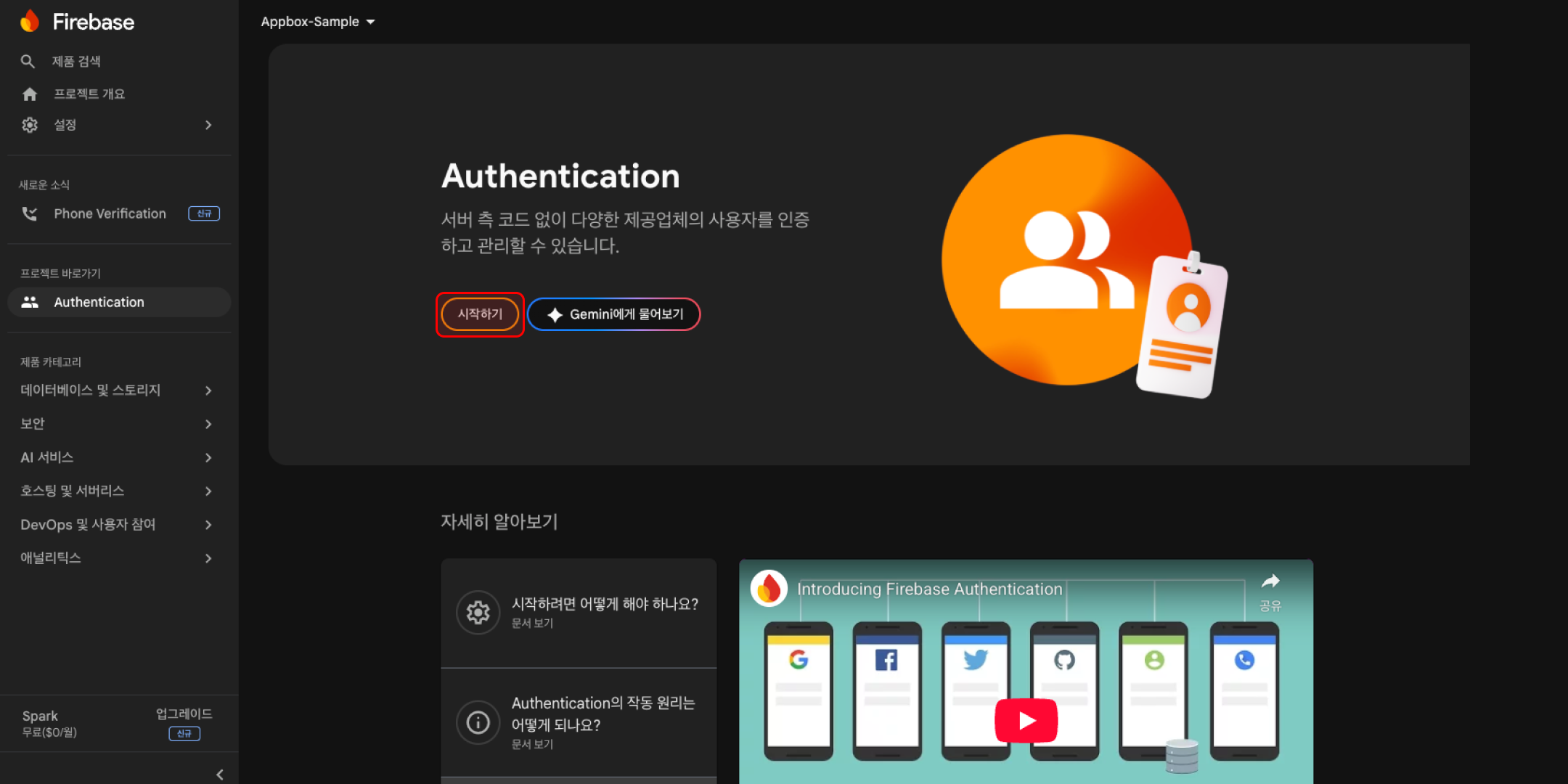Open the Appbox-Sample project dropdown
This screenshot has width=1568, height=784.
click(318, 22)
